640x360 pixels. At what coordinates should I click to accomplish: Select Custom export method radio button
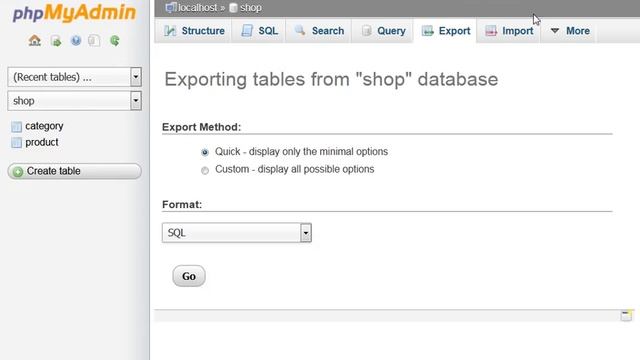click(205, 170)
